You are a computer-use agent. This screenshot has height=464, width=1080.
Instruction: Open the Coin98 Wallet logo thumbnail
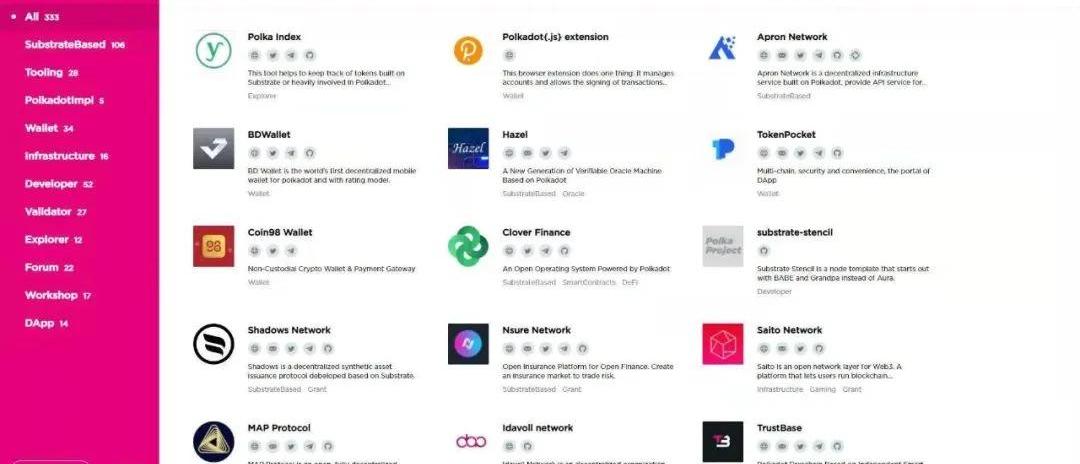(213, 246)
